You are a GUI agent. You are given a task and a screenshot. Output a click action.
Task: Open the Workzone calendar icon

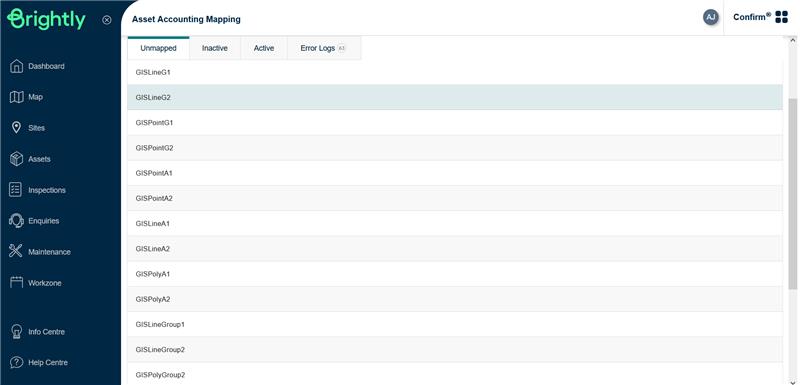[x=16, y=283]
